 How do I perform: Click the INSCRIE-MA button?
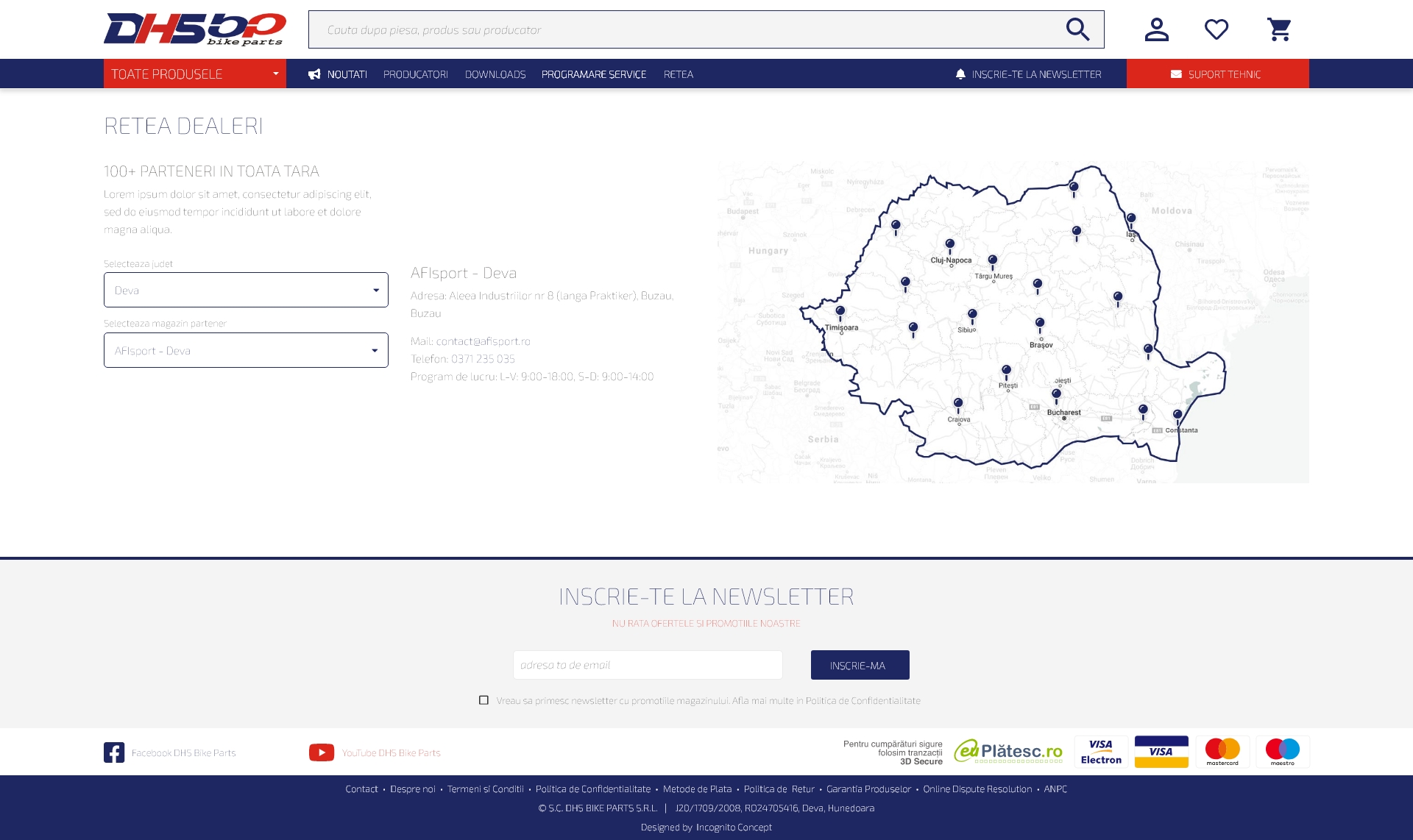860,665
